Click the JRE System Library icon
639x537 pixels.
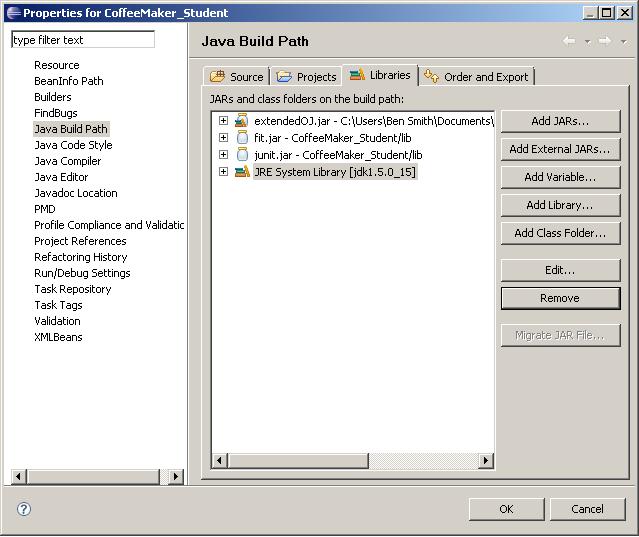[241, 172]
